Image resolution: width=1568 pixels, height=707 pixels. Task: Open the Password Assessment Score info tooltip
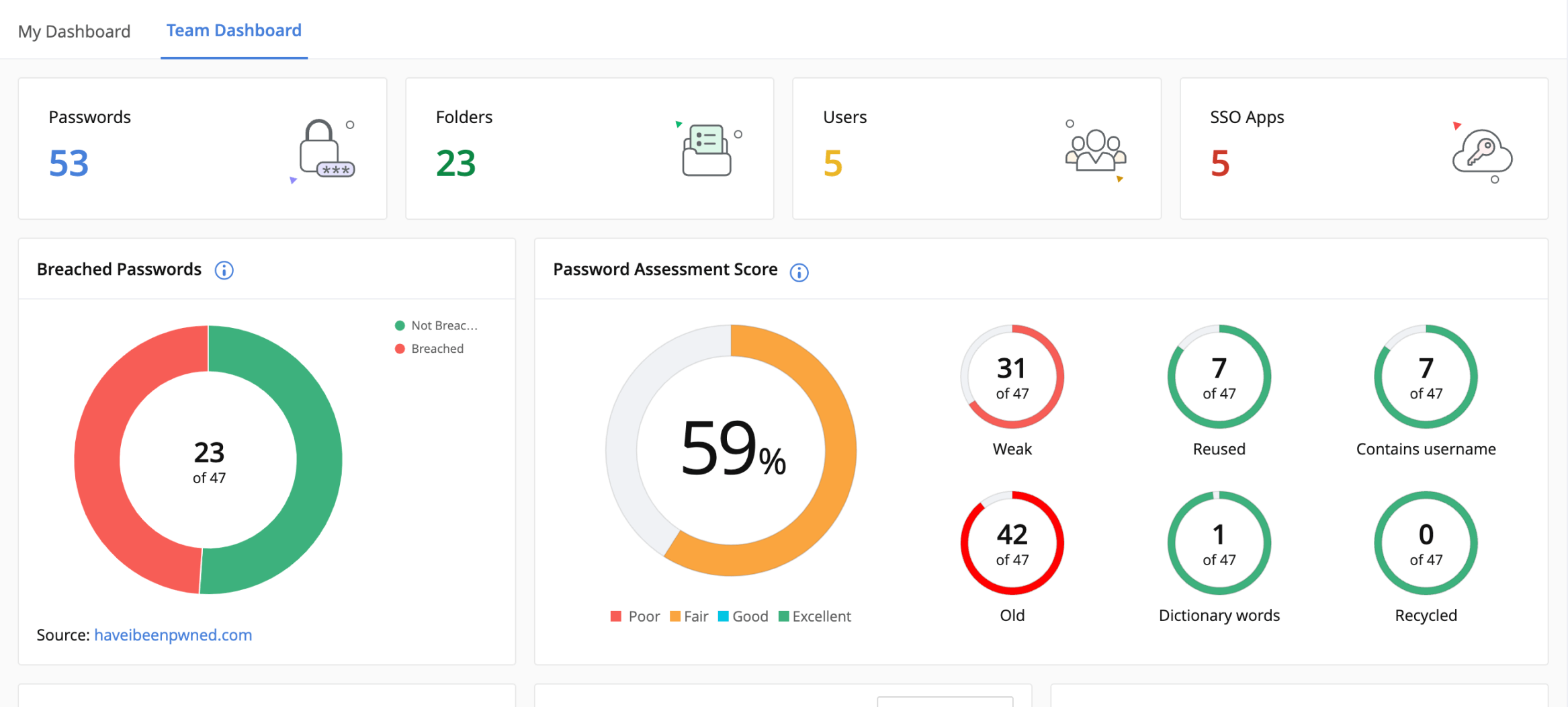[x=799, y=273]
